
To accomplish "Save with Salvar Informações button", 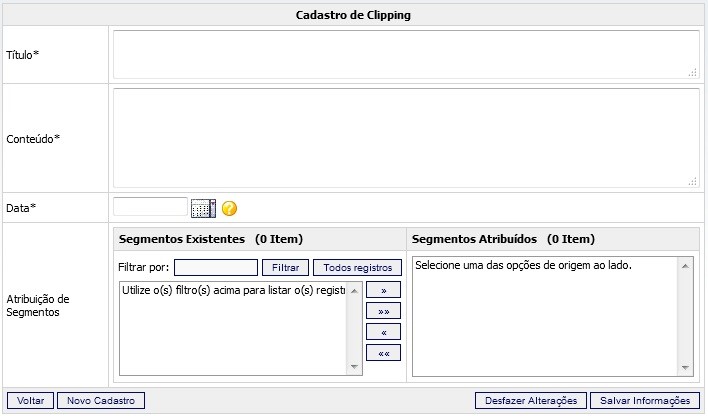I will (645, 401).
